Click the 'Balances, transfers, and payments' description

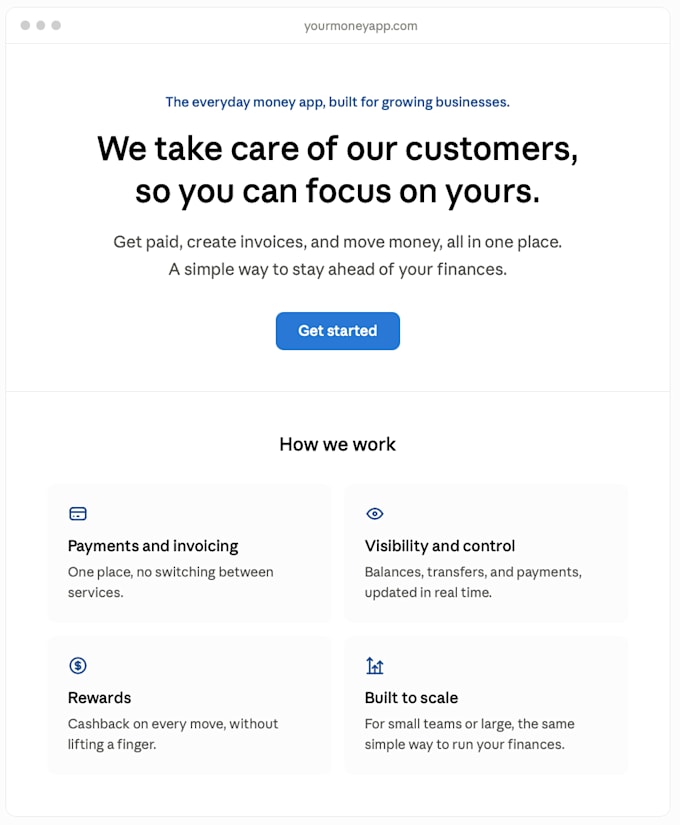[x=473, y=582]
